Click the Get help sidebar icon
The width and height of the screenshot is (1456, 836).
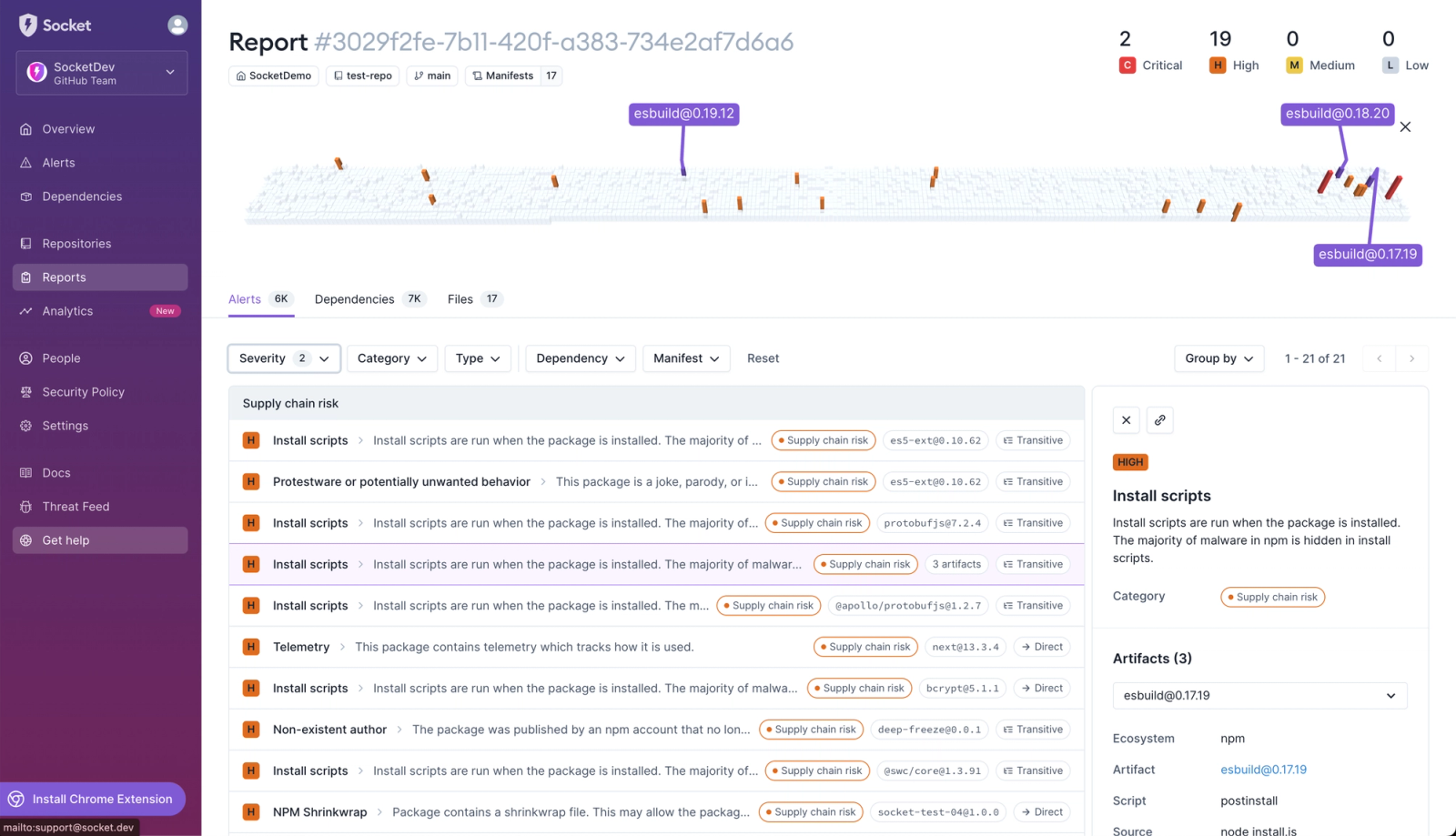pos(25,540)
